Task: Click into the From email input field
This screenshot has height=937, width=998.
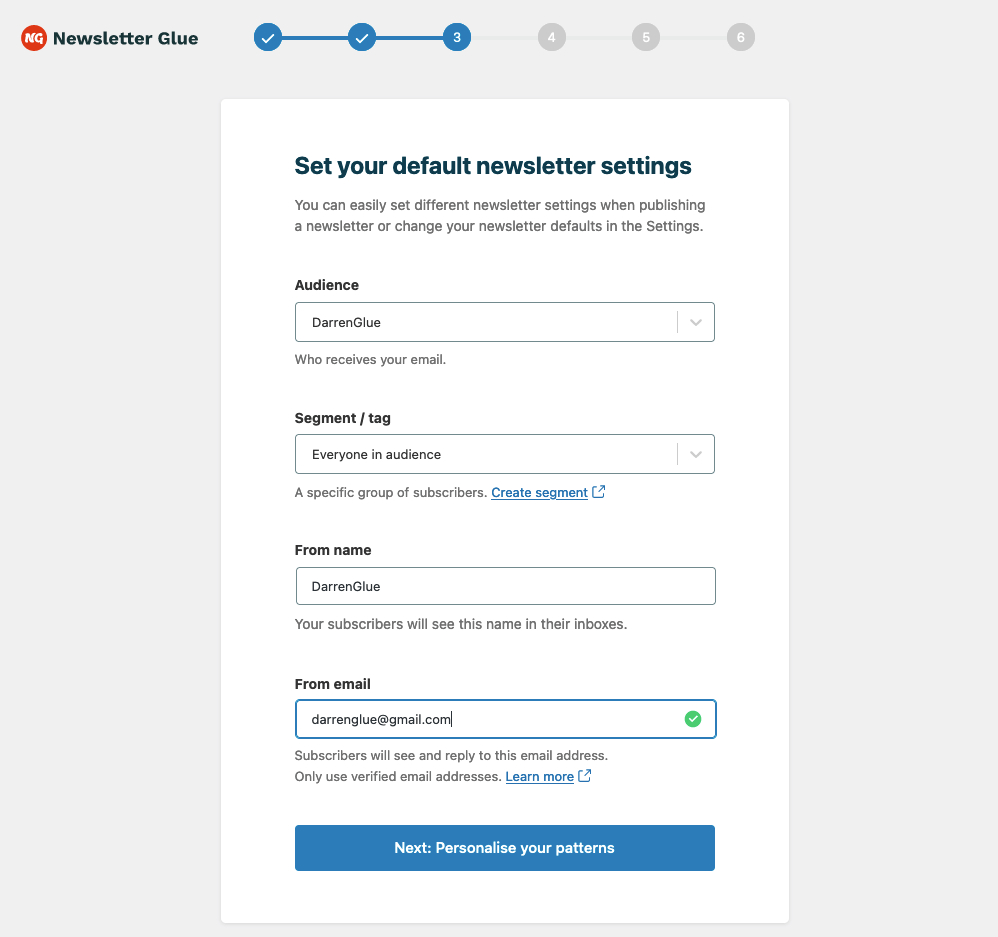Action: (x=485, y=719)
